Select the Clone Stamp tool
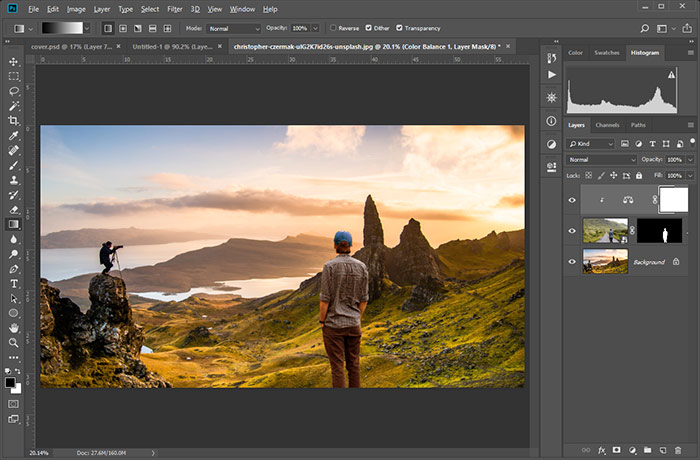700x460 pixels. [14, 180]
